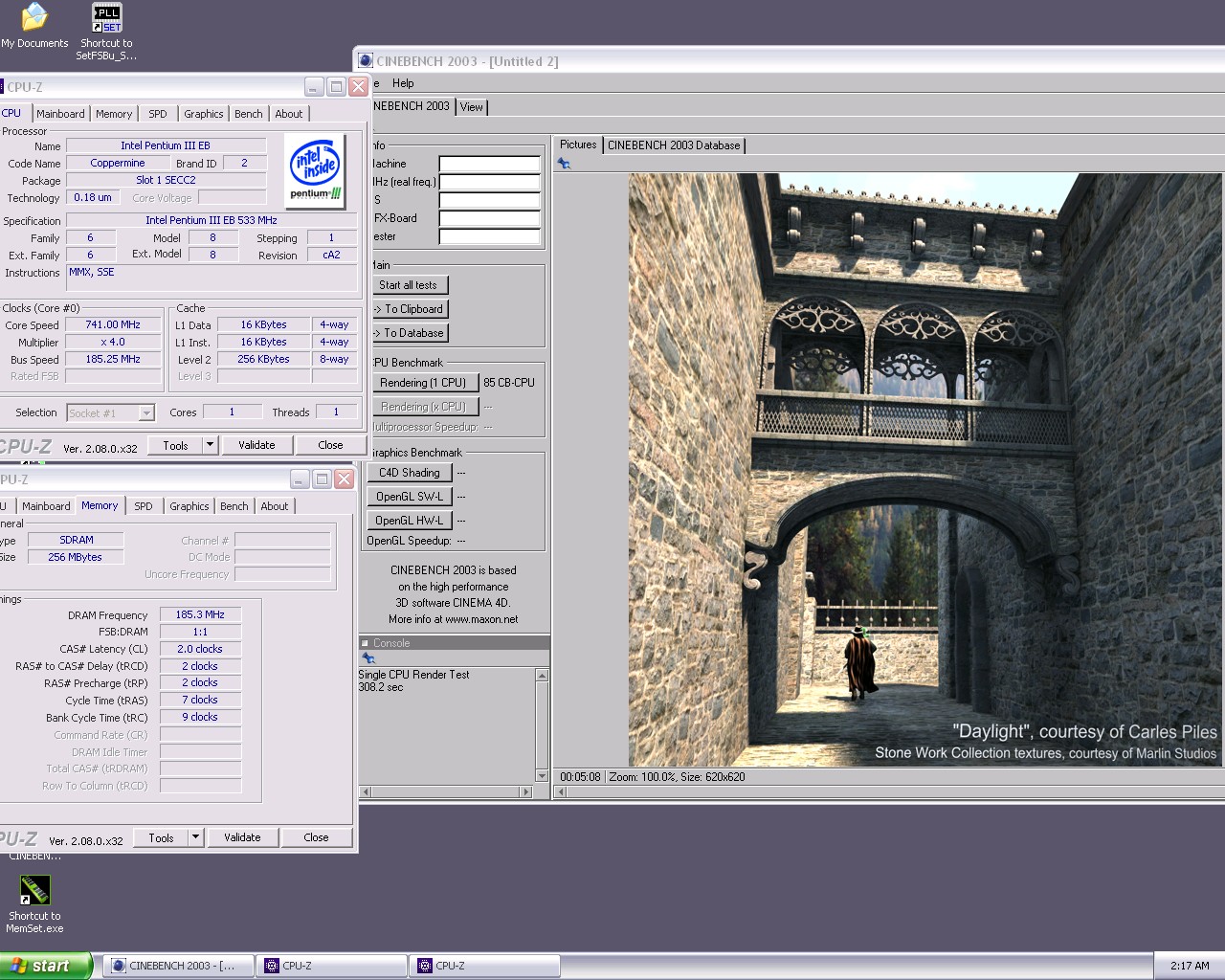
Task: Switch to the View tab in CINEBENCH
Action: coord(472,107)
